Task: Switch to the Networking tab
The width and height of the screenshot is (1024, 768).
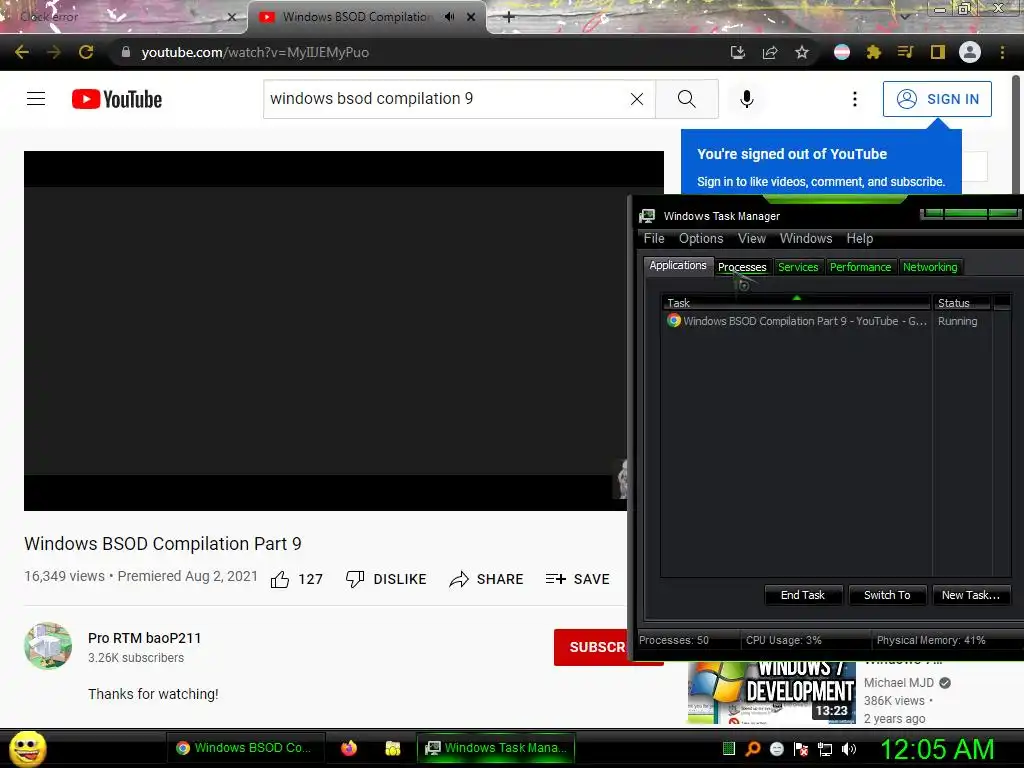Action: pos(930,267)
